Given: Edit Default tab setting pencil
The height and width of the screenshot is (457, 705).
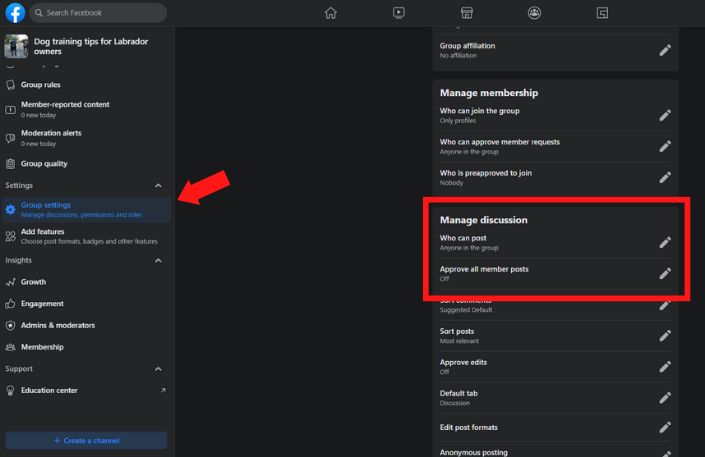Looking at the screenshot, I should tap(665, 398).
